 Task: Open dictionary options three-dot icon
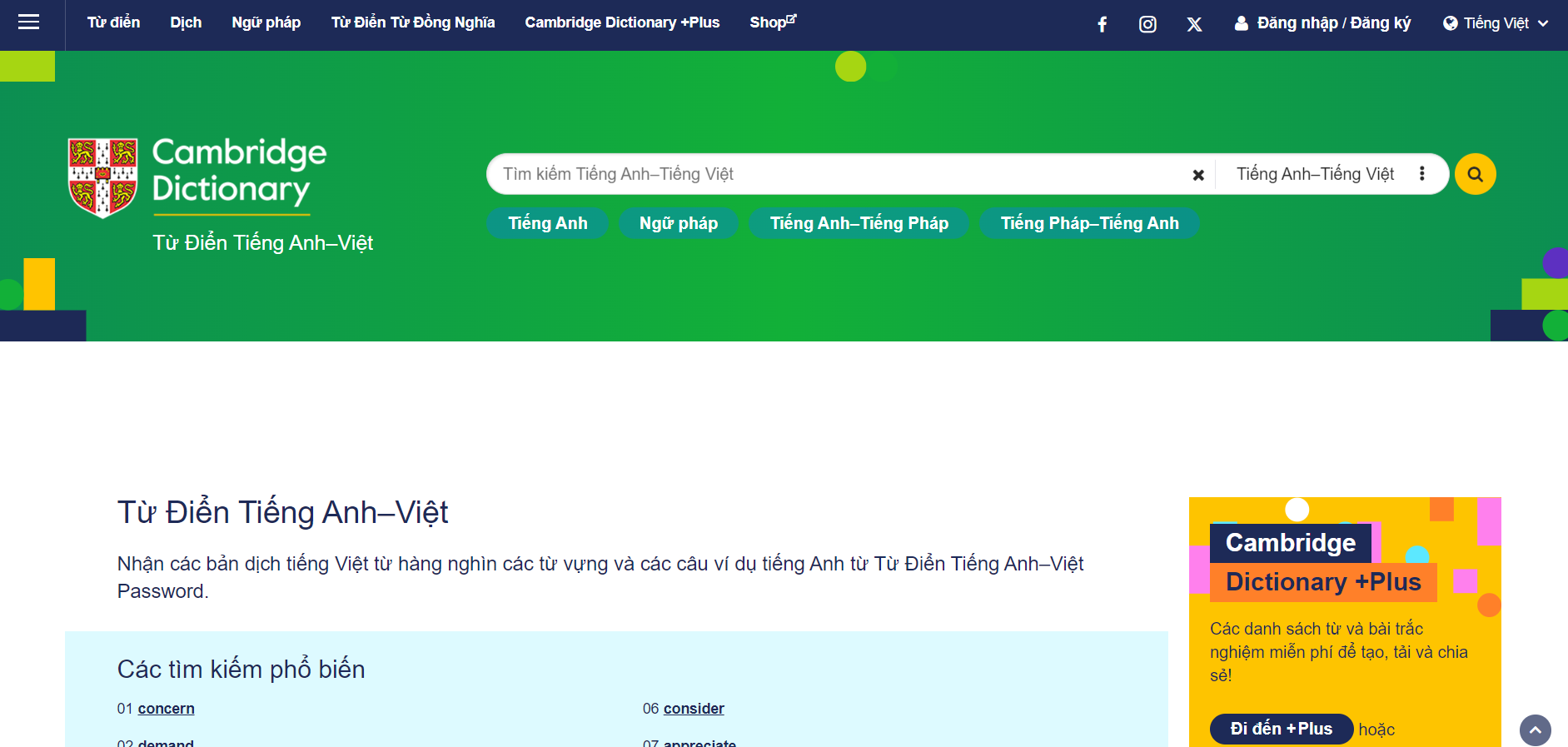coord(1422,173)
